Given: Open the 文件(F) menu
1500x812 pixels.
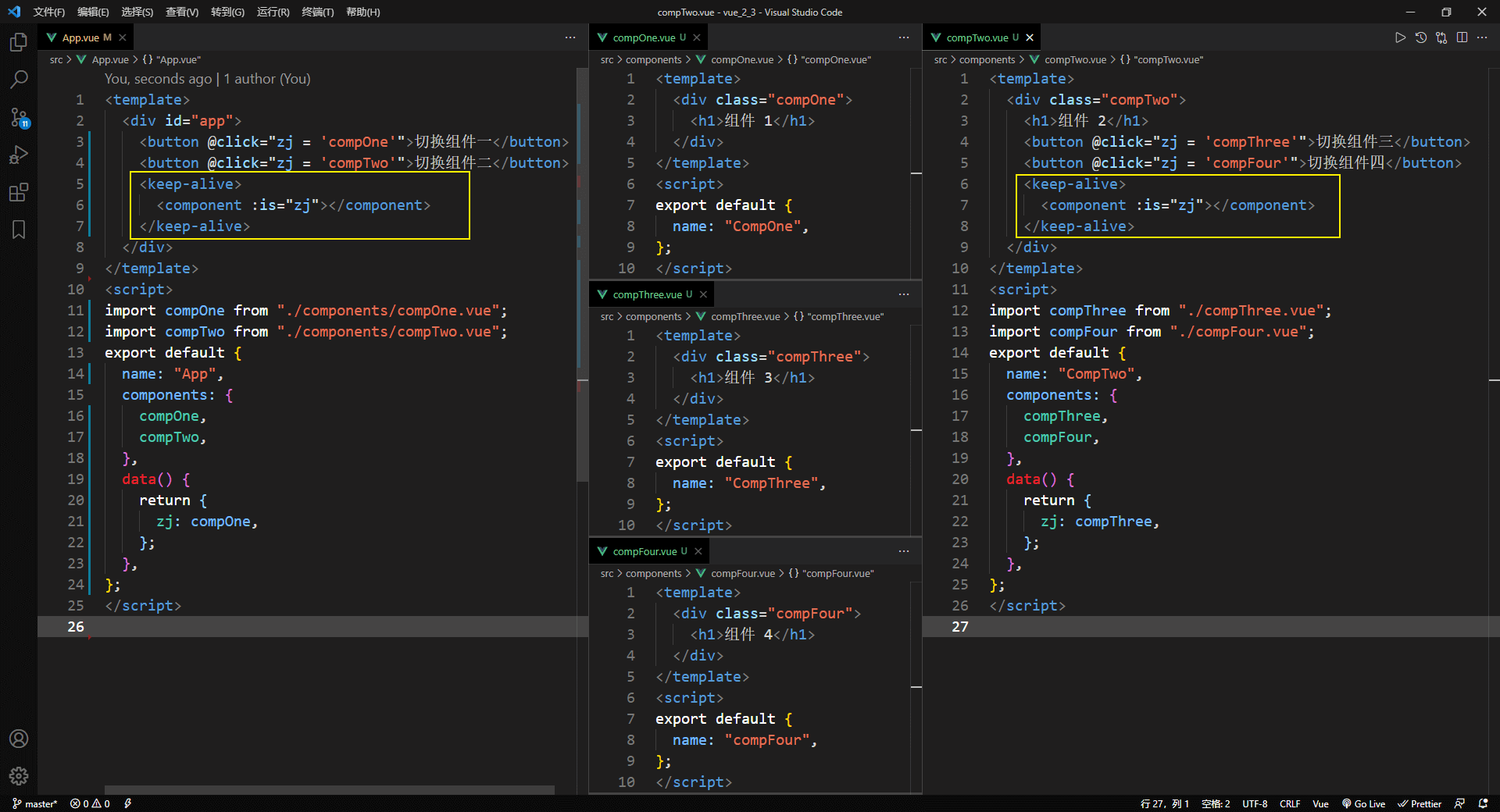Looking at the screenshot, I should [48, 12].
